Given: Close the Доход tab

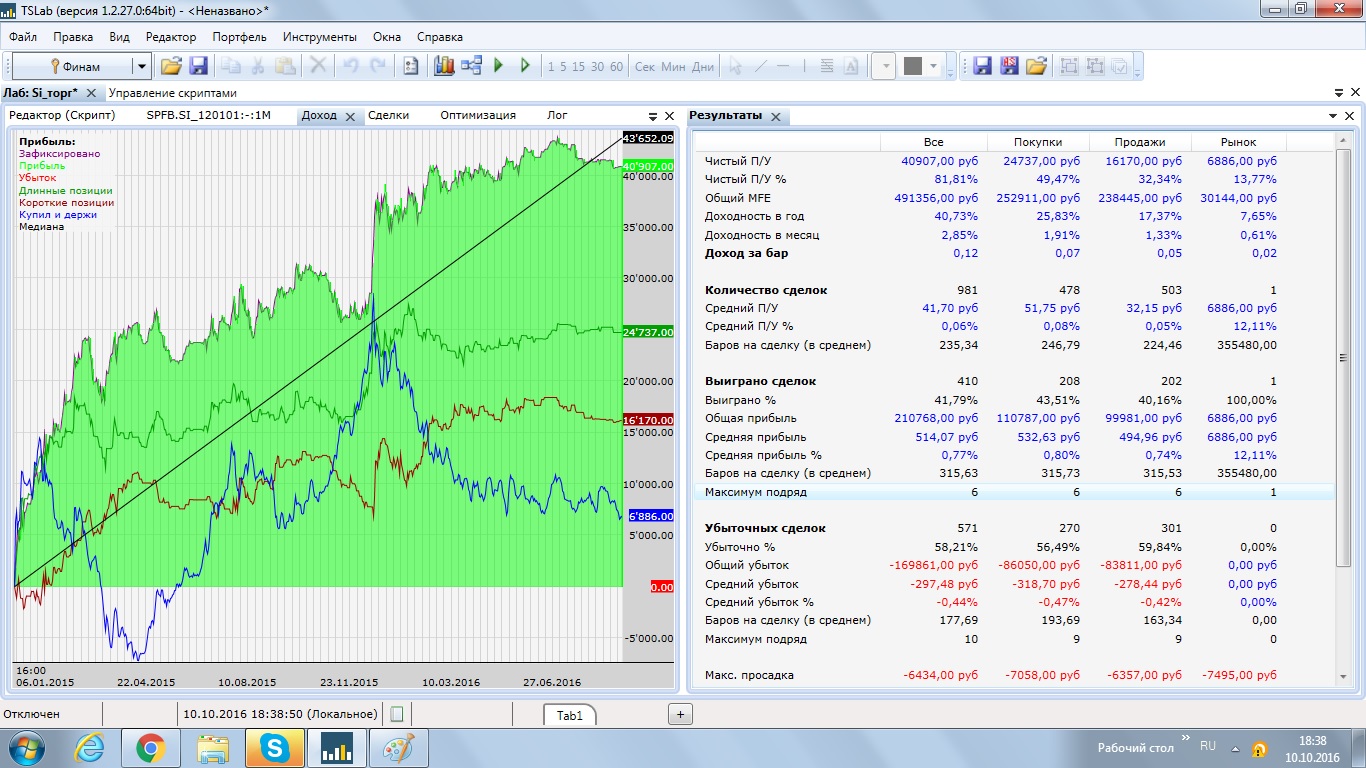Looking at the screenshot, I should (x=350, y=117).
